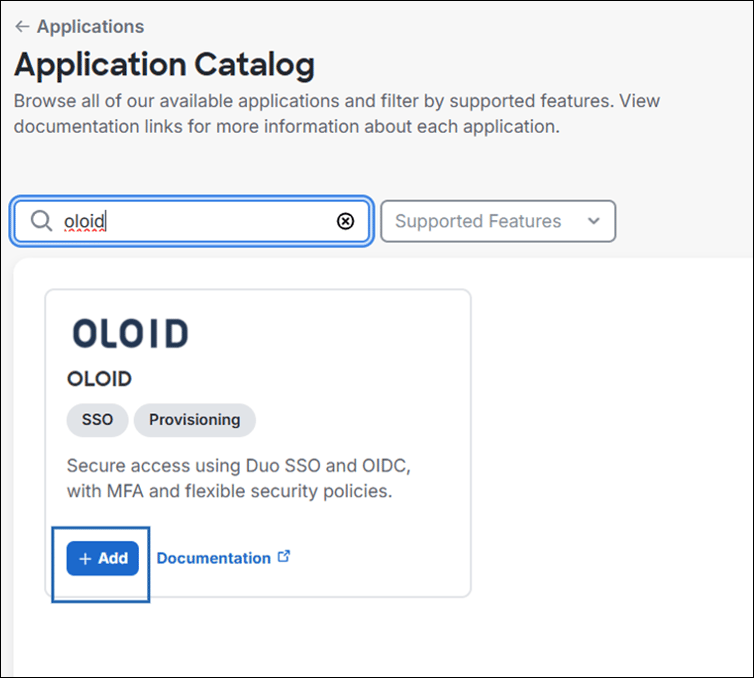Click the 'Browse all of our available applications' text

[x=337, y=113]
